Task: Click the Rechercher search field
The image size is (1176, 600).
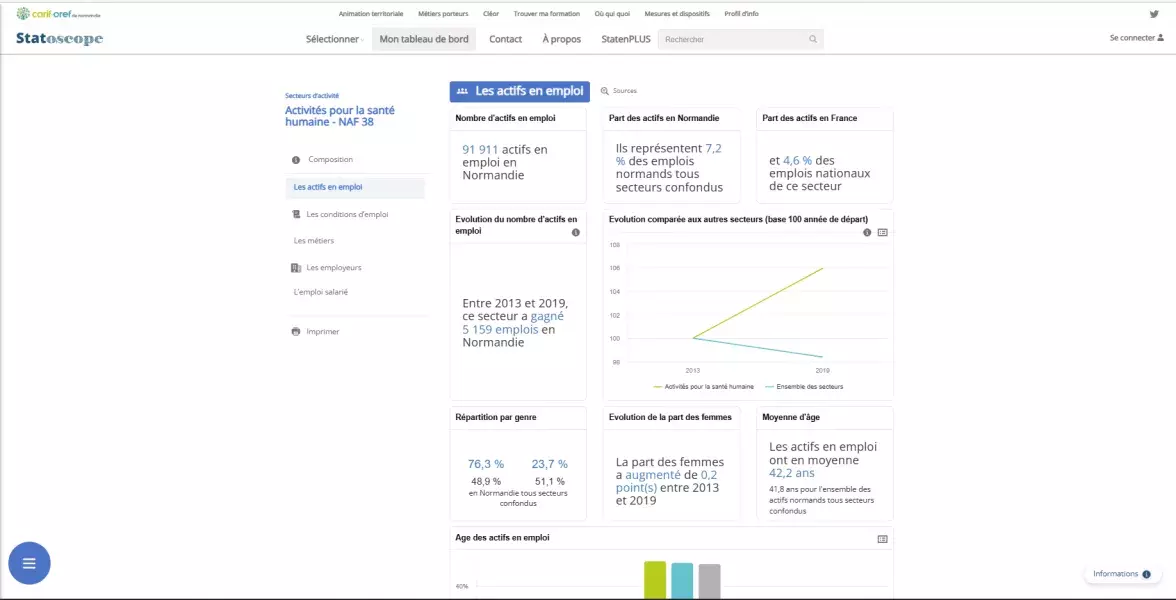Action: click(733, 39)
